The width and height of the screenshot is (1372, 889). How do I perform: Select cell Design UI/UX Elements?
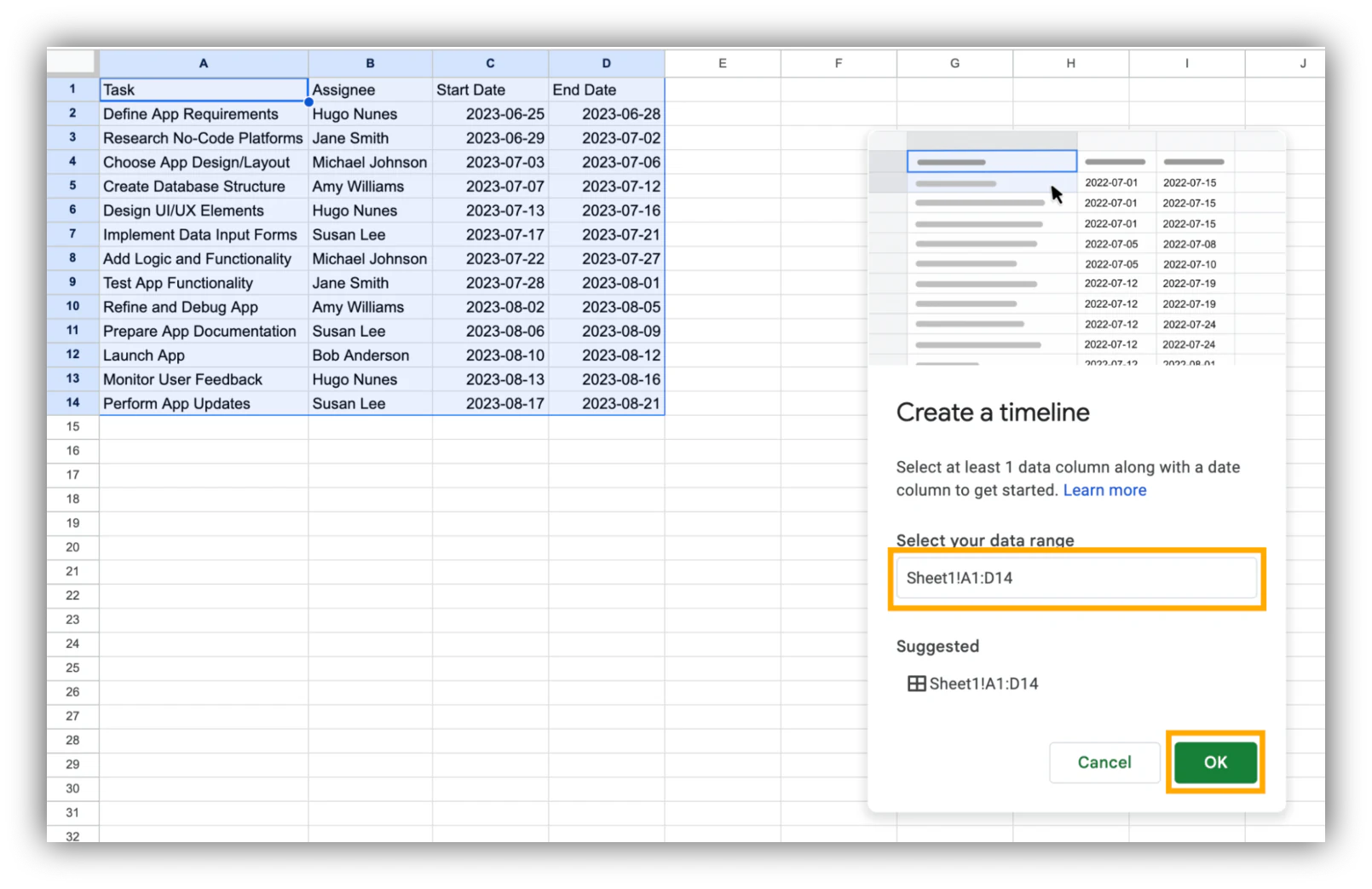coord(204,211)
